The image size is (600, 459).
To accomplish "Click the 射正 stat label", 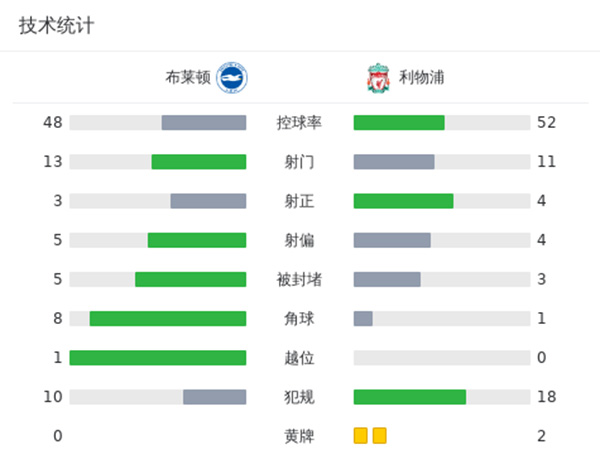I will (x=299, y=201).
